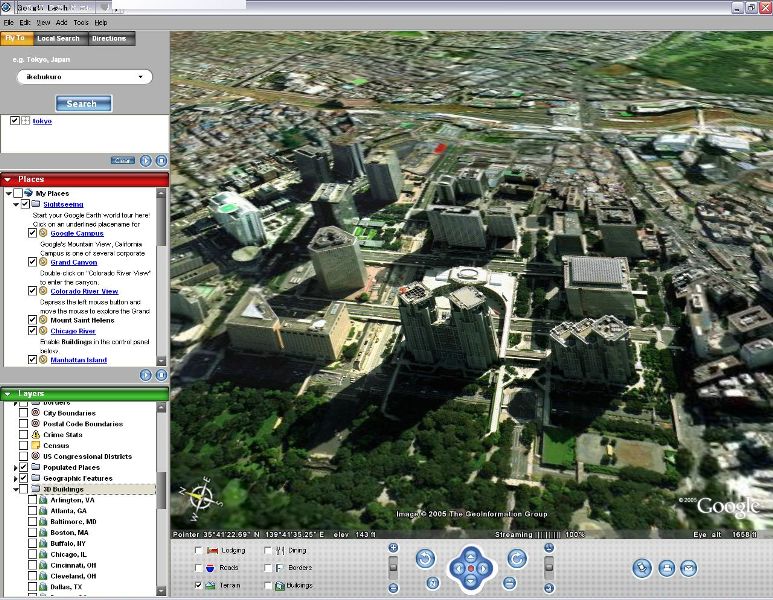Viewport: 773px width, 600px height.
Task: Uncheck the Google Campus place checkbox
Action: pyautogui.click(x=33, y=233)
